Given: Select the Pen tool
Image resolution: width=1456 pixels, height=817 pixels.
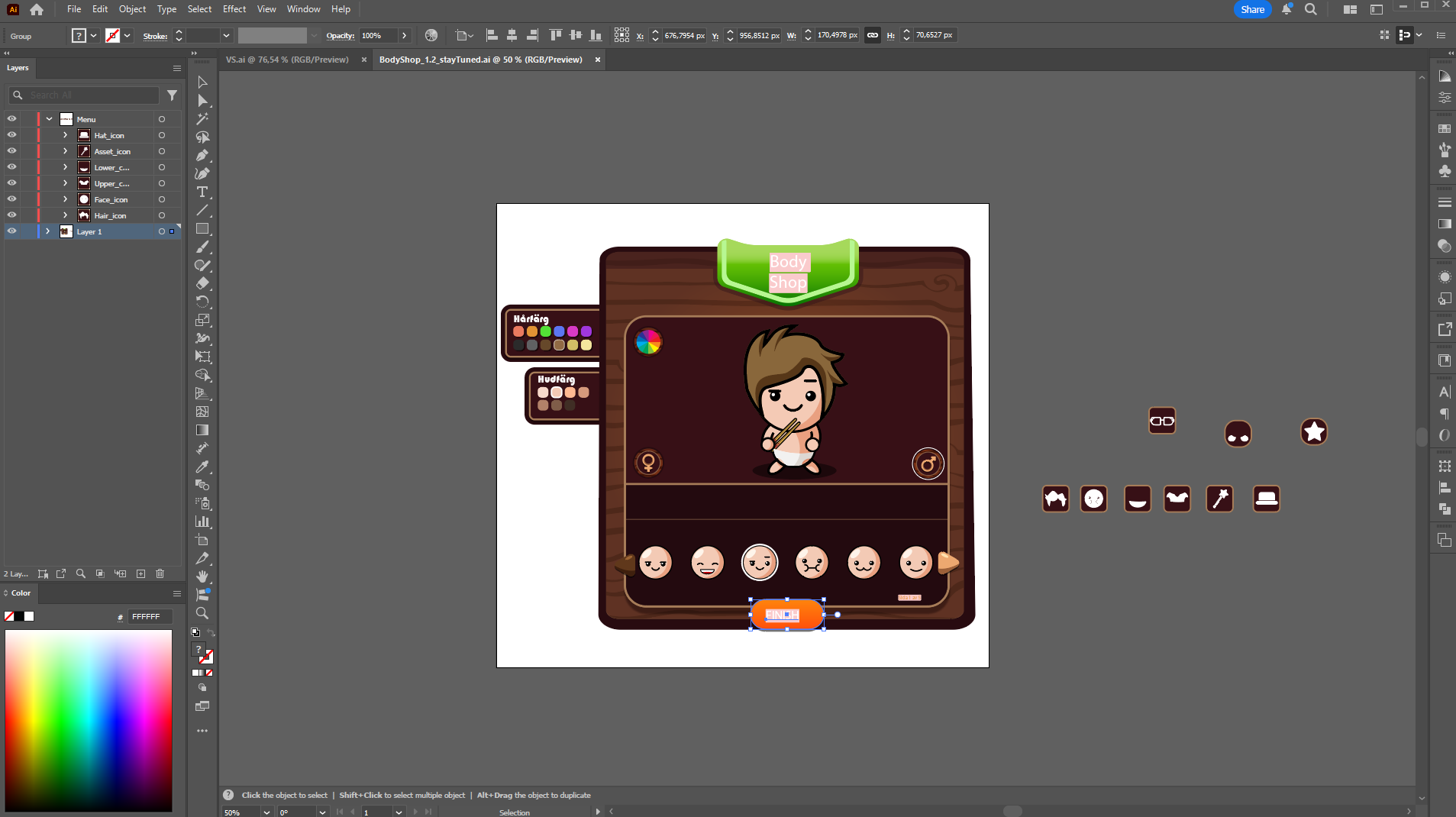Looking at the screenshot, I should click(x=202, y=156).
